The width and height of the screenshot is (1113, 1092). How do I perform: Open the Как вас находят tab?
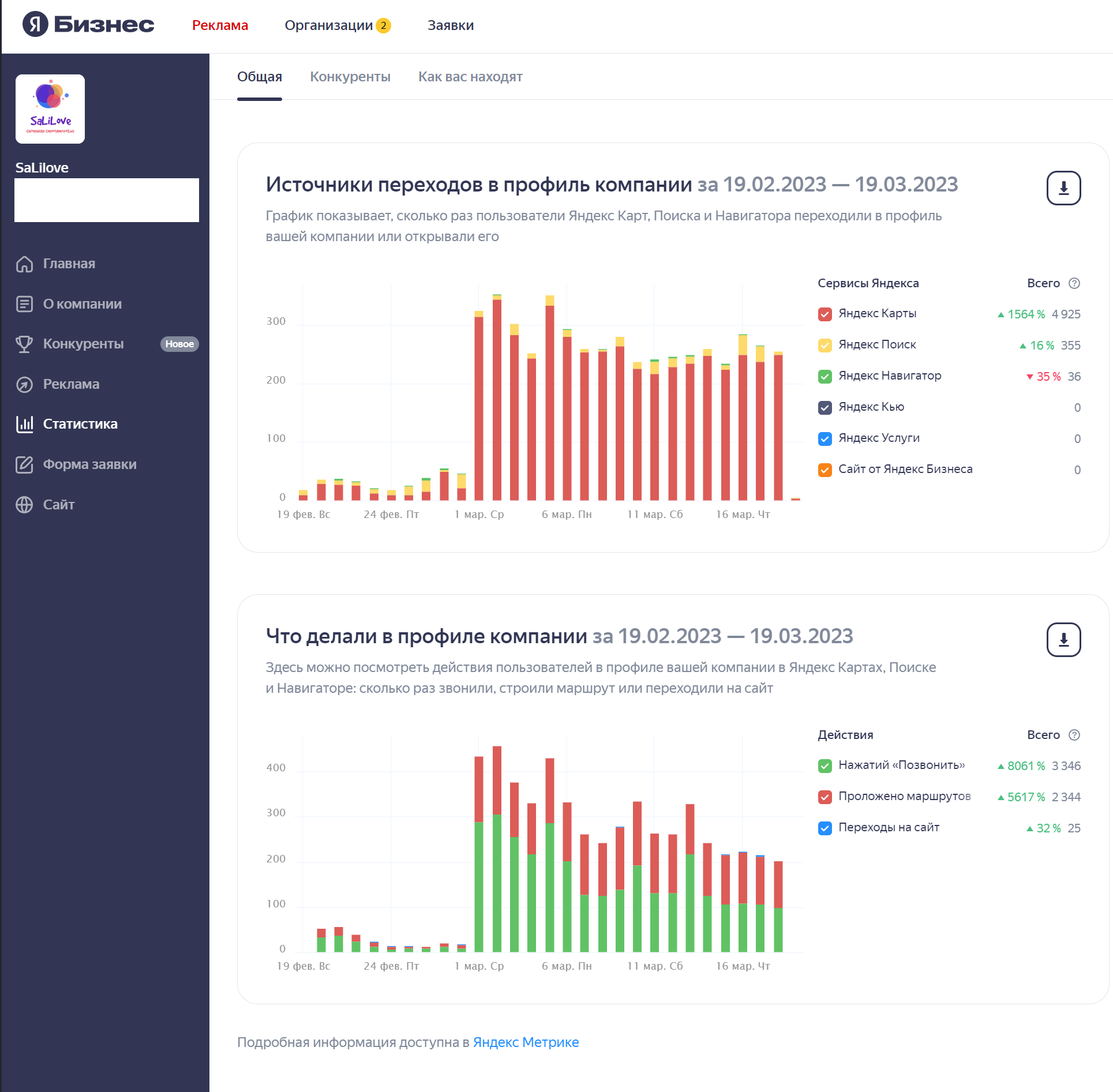coord(470,77)
